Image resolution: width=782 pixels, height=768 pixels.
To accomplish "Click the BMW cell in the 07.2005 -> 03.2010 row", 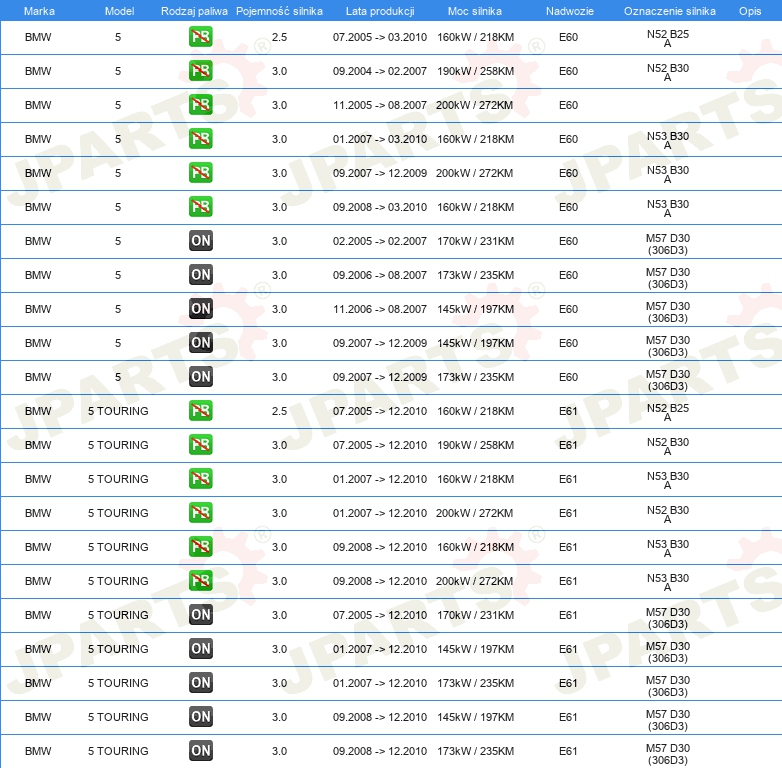I will tap(38, 37).
